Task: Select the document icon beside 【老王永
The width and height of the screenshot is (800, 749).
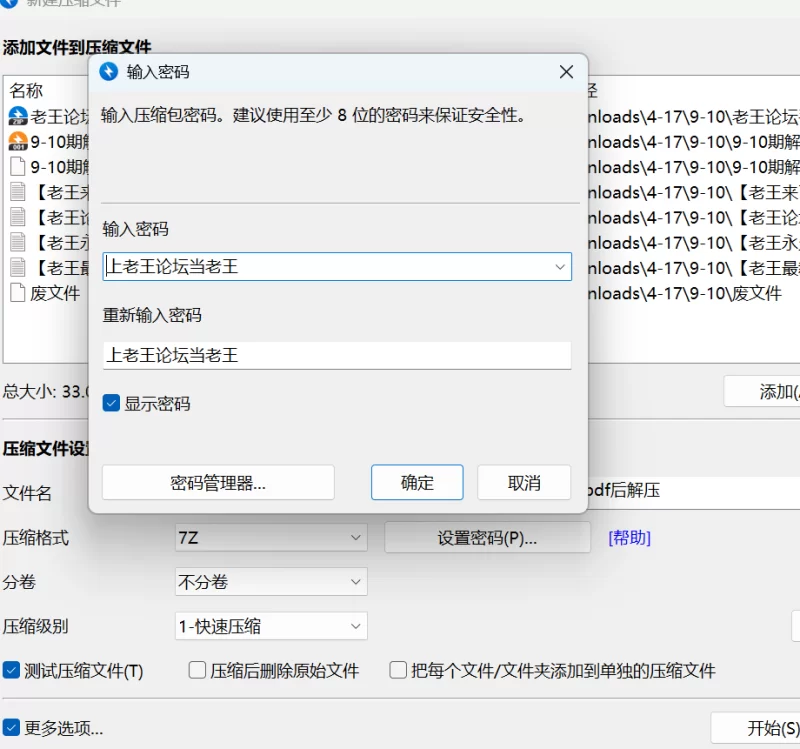Action: pos(18,242)
